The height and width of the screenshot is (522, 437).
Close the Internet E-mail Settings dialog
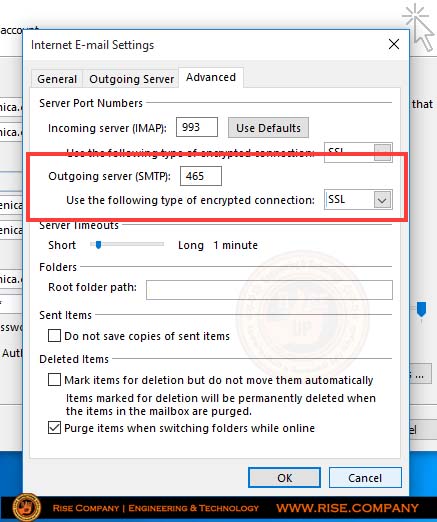pos(394,44)
